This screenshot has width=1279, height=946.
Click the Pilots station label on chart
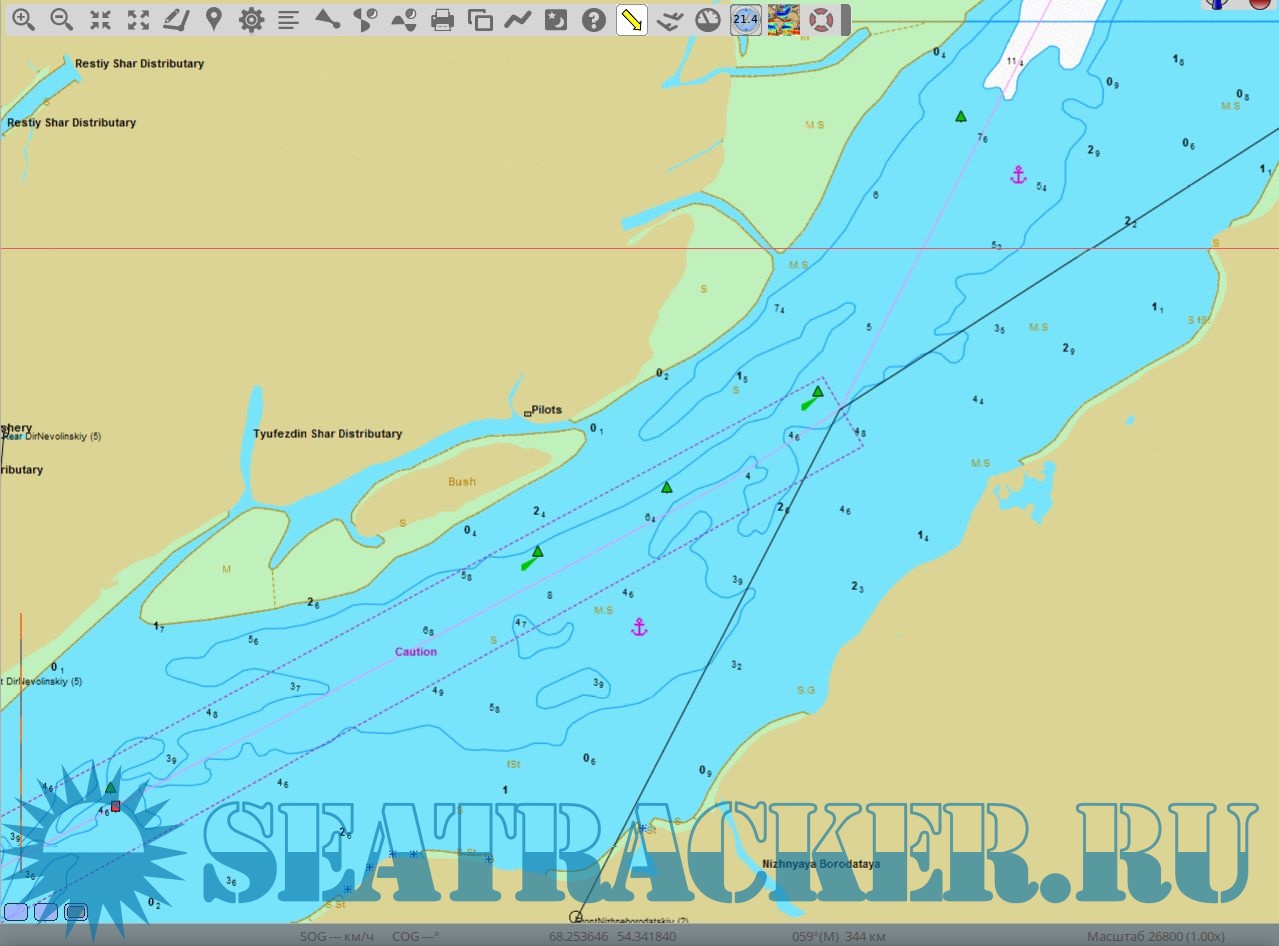tap(546, 410)
